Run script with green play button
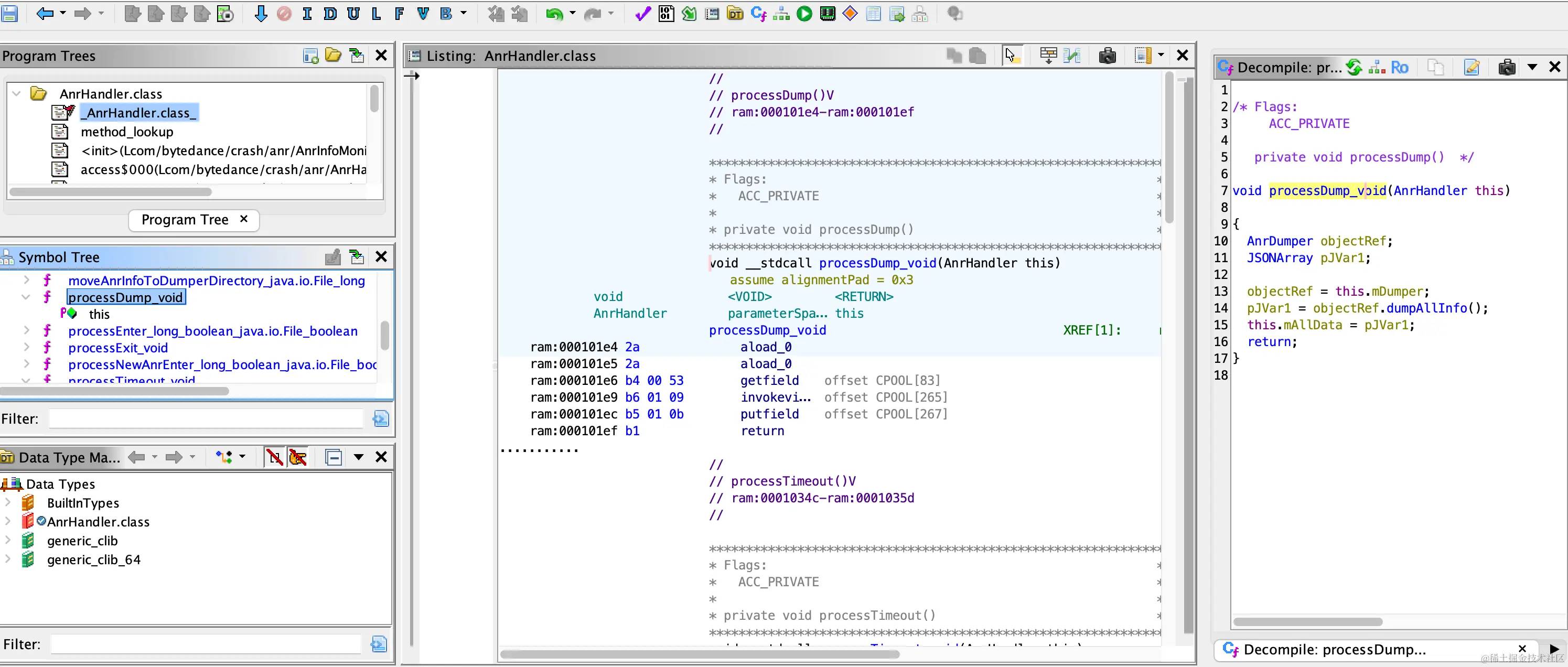This screenshot has width=1568, height=667. (804, 14)
